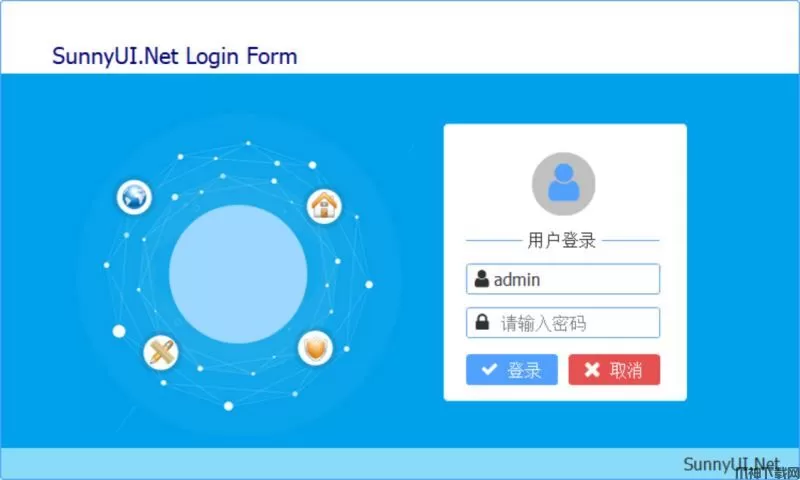Click the large white dot near pencil icon

[119, 332]
